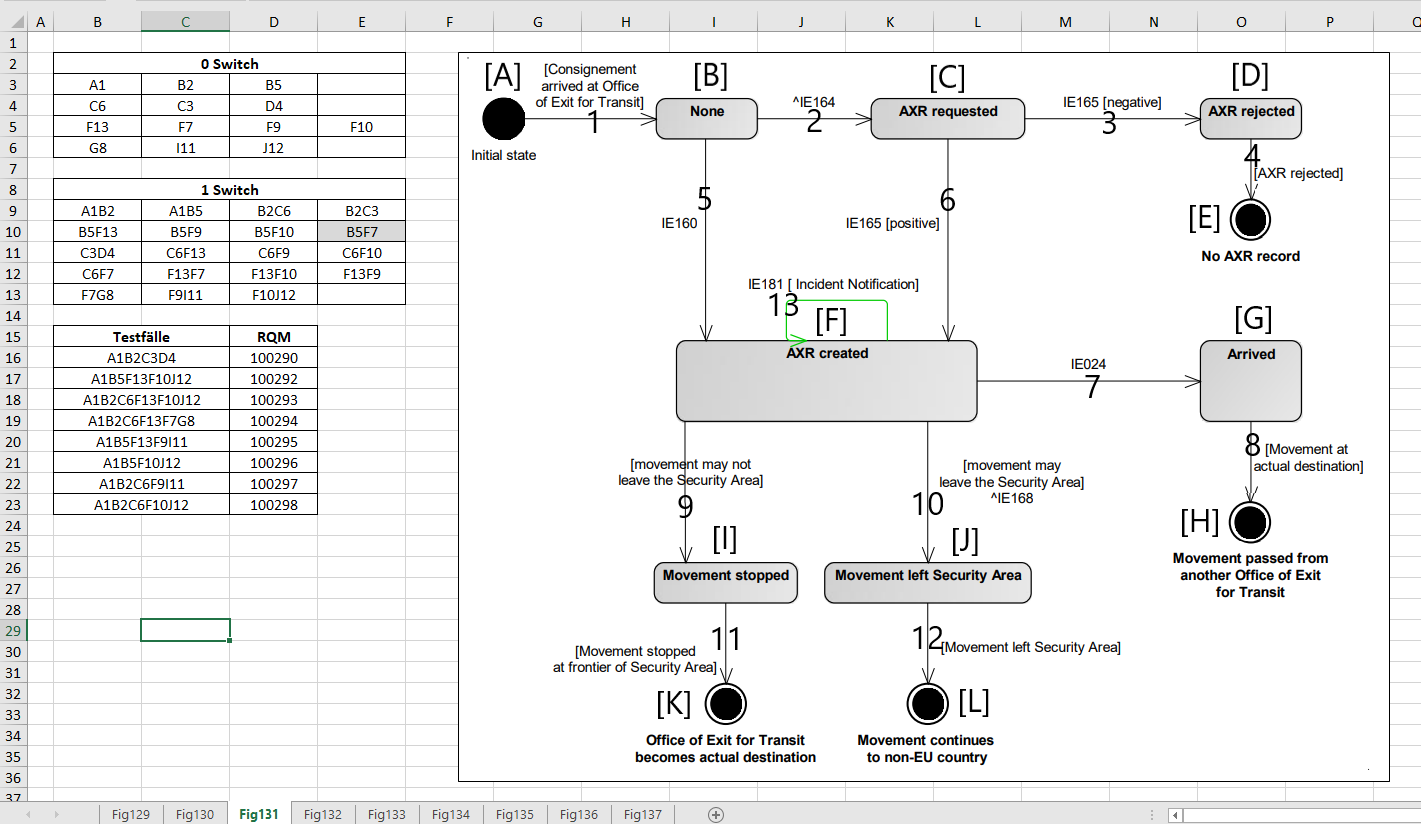Select the Initial state black circle
Screen dimensions: 1421x824
click(503, 119)
